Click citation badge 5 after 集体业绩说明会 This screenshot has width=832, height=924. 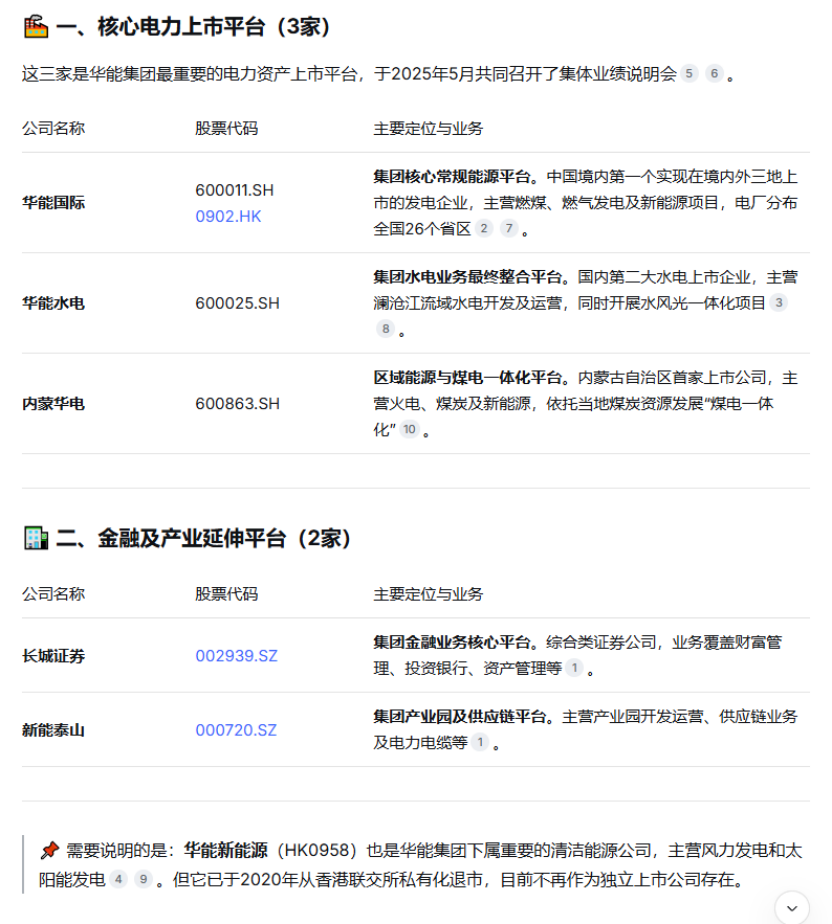pos(688,74)
